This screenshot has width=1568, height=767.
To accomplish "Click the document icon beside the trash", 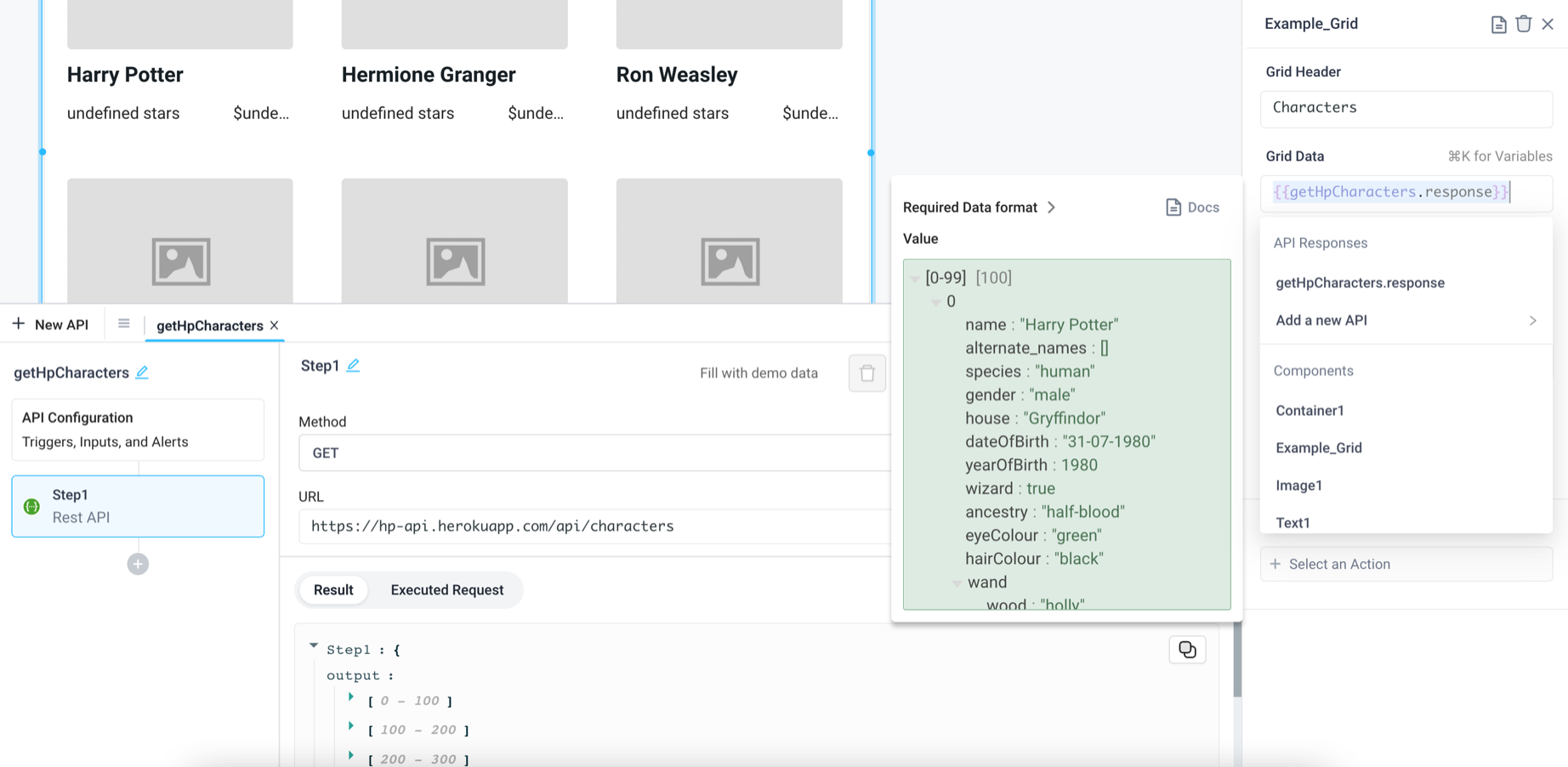I will 1498,24.
